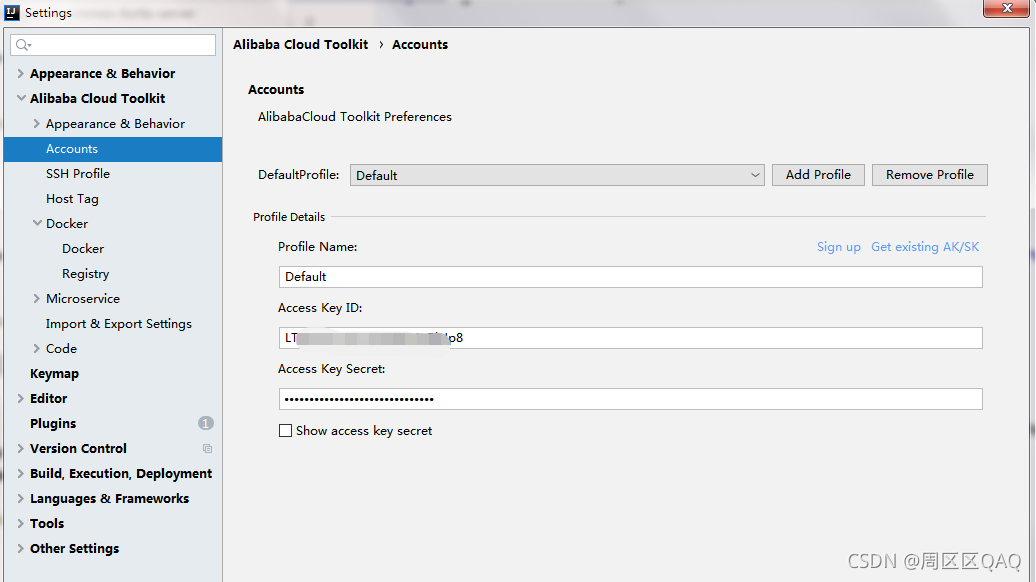Select Host Tag tree item
Viewport: 1036px width, 582px height.
72,199
